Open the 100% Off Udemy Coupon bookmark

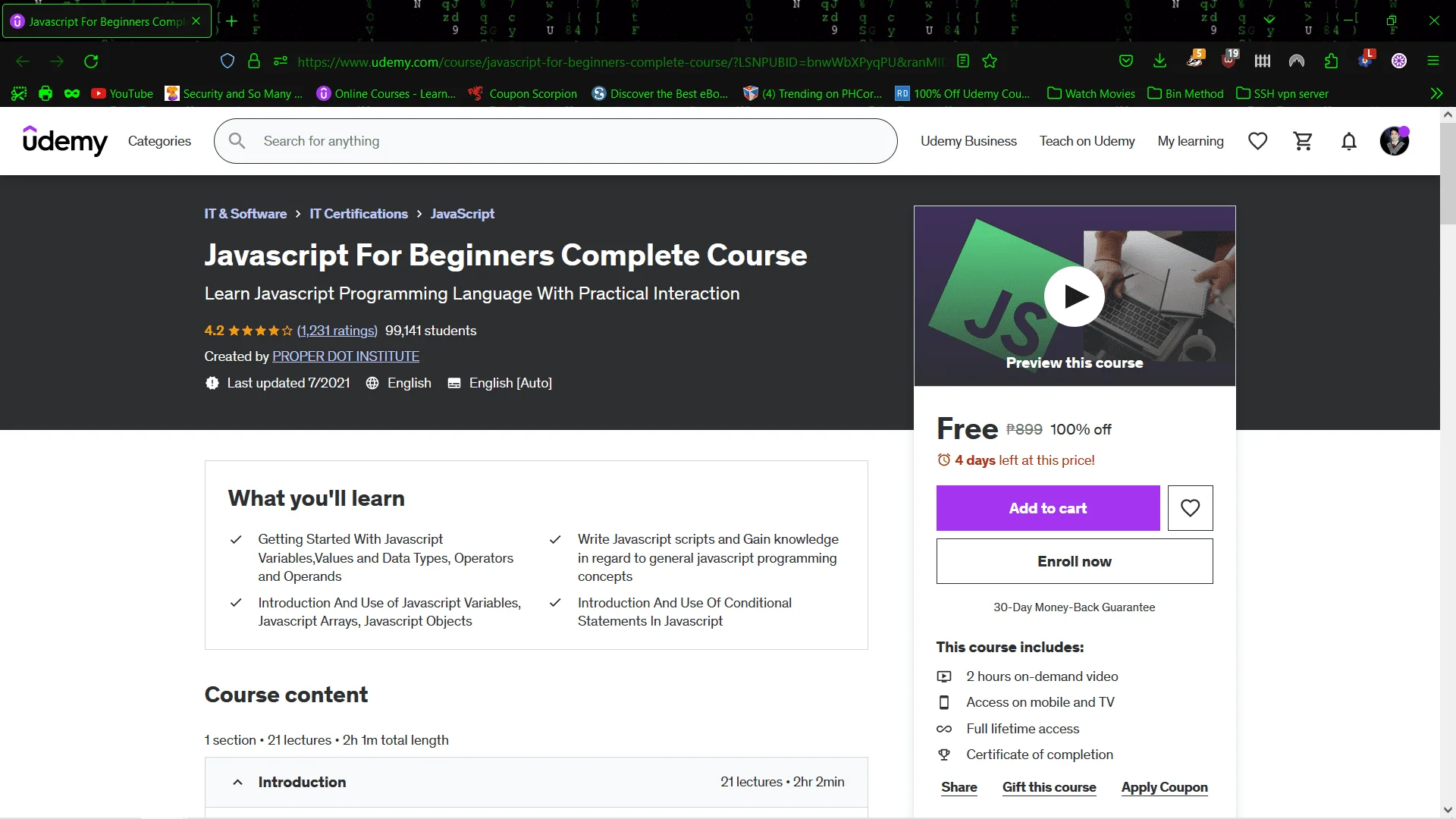click(x=963, y=93)
